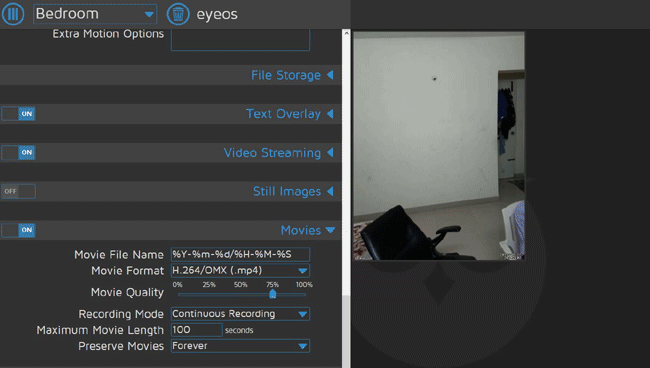Open the Movie Format dropdown
Viewport: 650px width, 368px height.
point(240,271)
